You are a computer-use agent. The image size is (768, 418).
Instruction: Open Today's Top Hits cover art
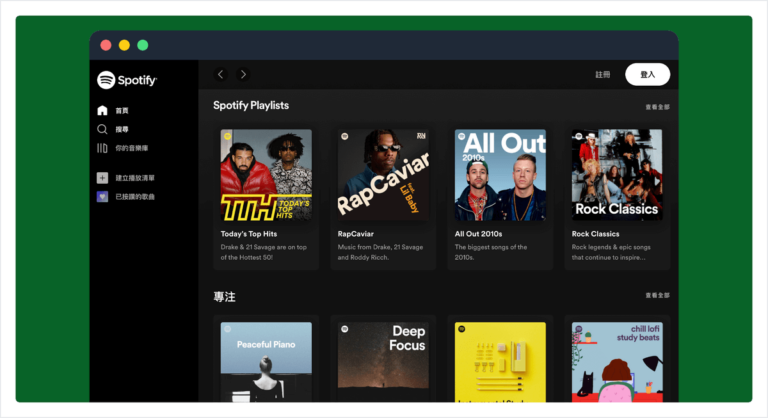[266, 175]
